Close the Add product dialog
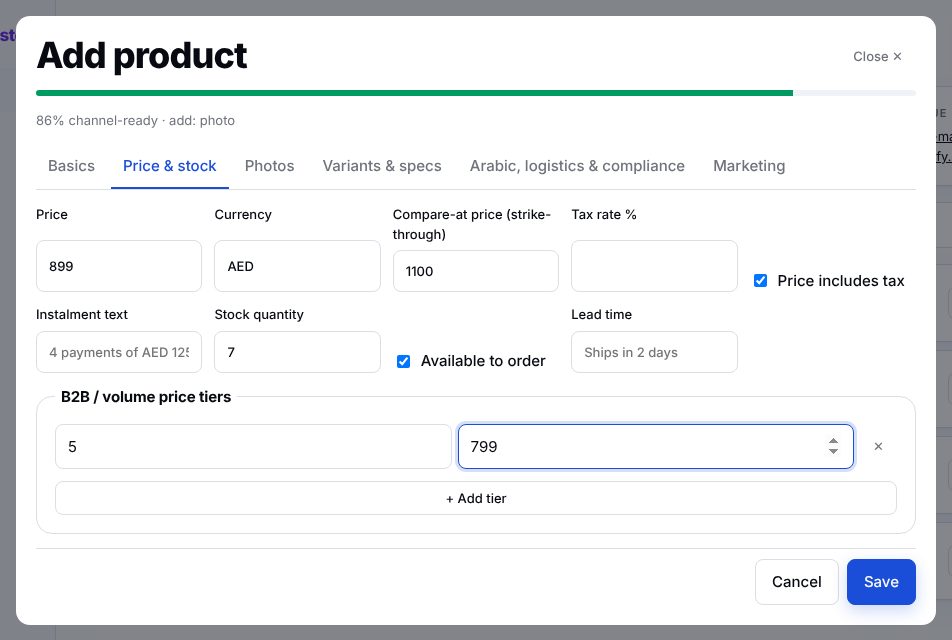 point(877,56)
